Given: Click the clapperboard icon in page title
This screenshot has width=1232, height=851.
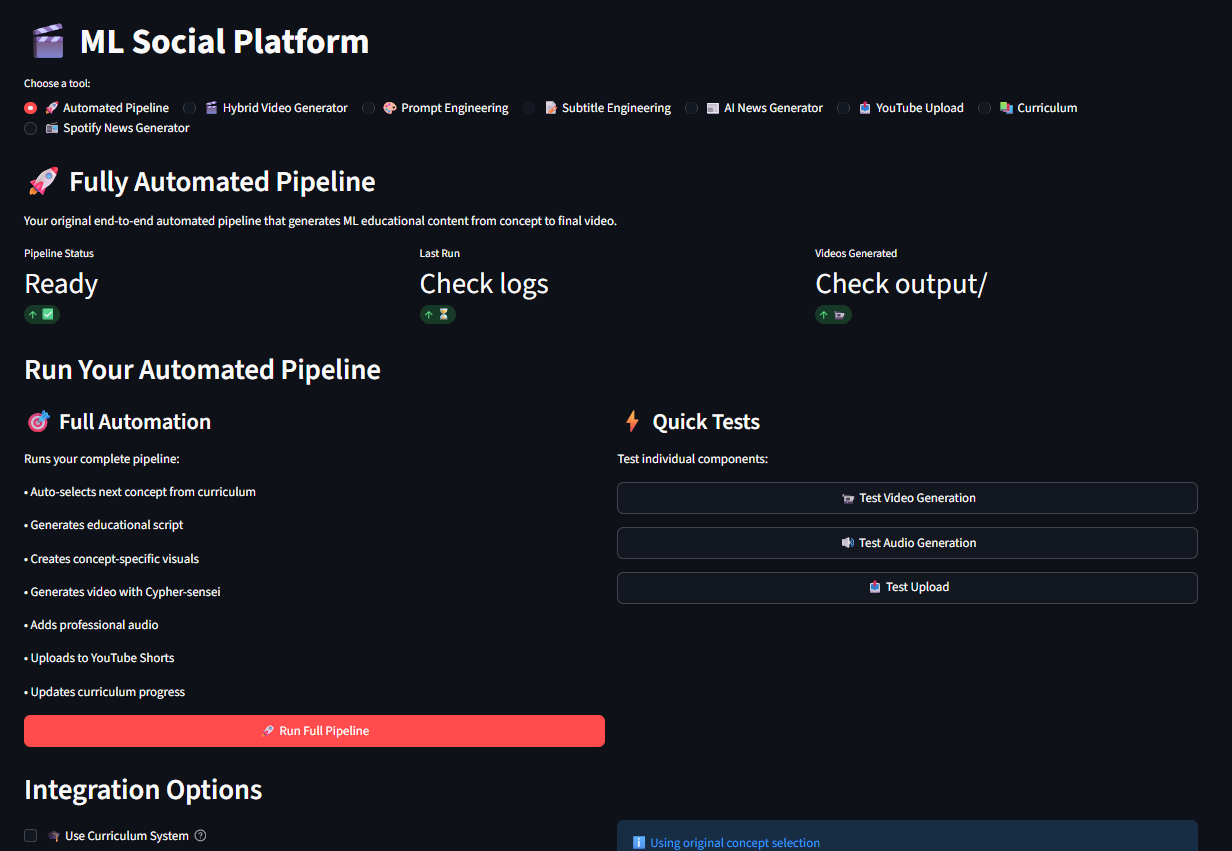Looking at the screenshot, I should (x=47, y=42).
